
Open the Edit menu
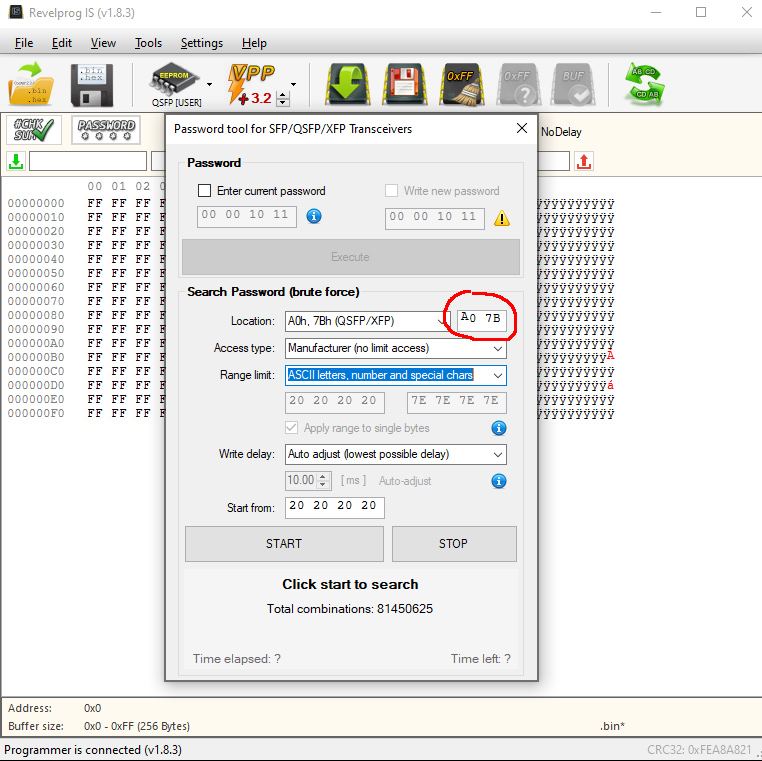(x=62, y=43)
